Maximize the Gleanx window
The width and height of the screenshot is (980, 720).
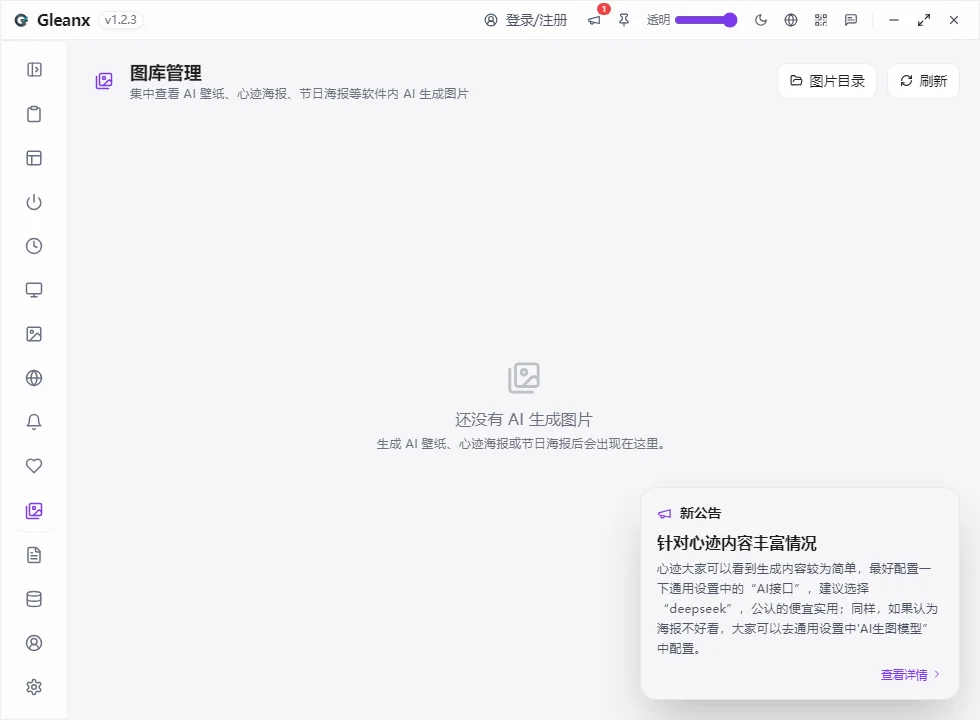point(924,20)
